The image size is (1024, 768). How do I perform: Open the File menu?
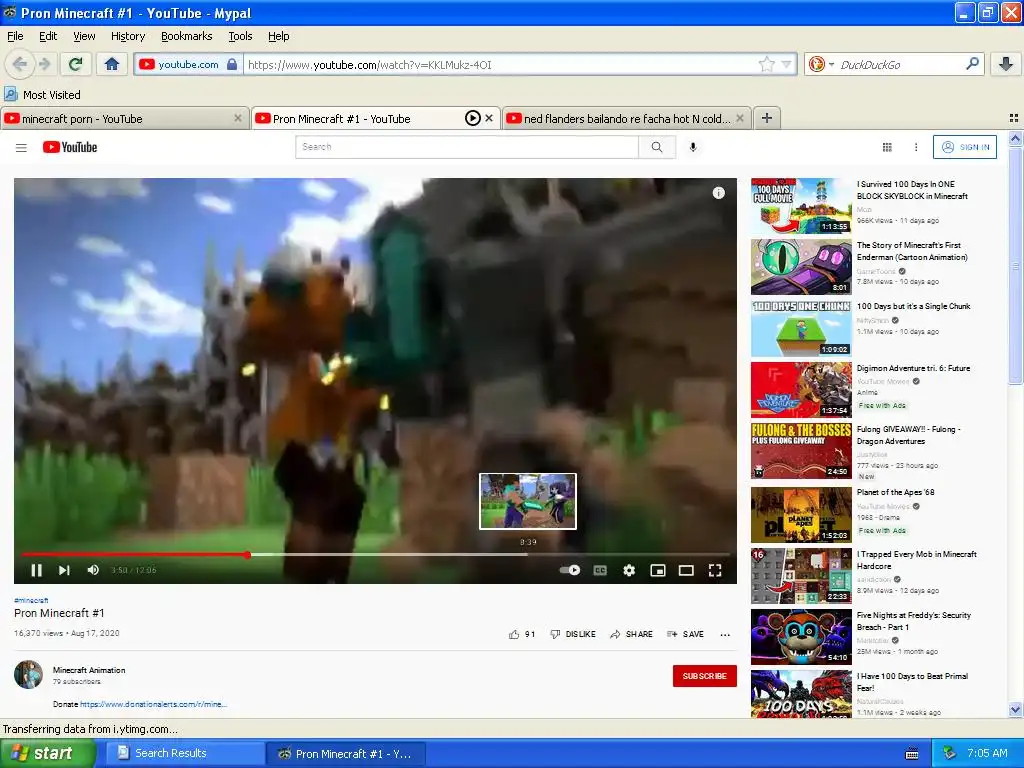[15, 36]
